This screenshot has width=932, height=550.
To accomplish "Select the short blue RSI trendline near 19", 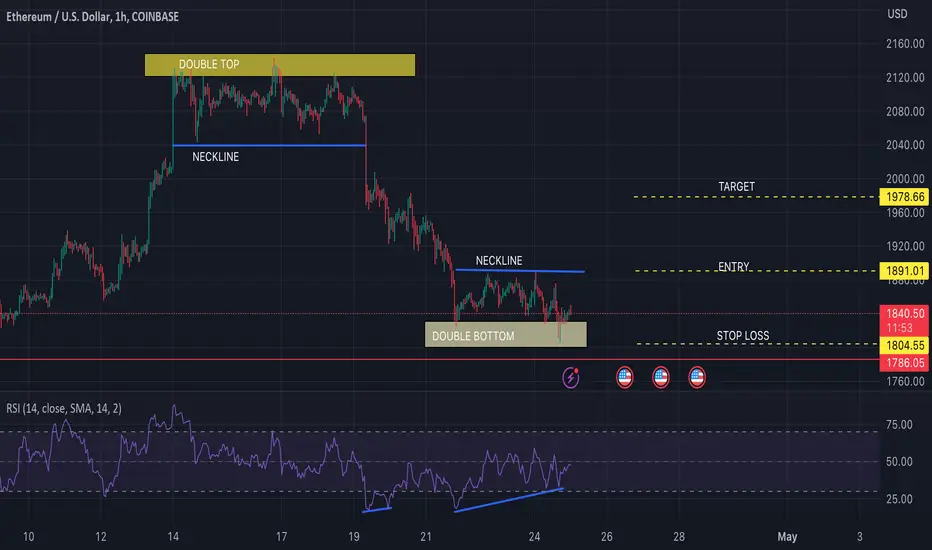I will (377, 509).
